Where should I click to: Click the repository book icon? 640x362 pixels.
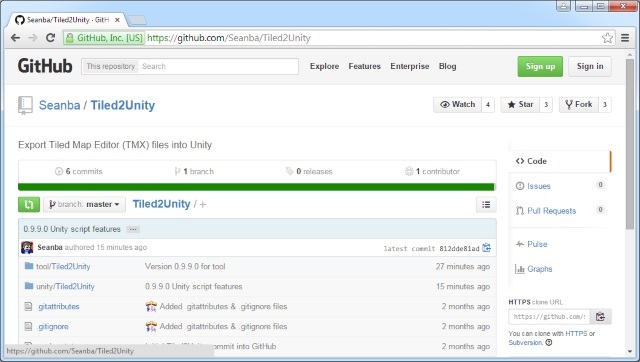(25, 105)
